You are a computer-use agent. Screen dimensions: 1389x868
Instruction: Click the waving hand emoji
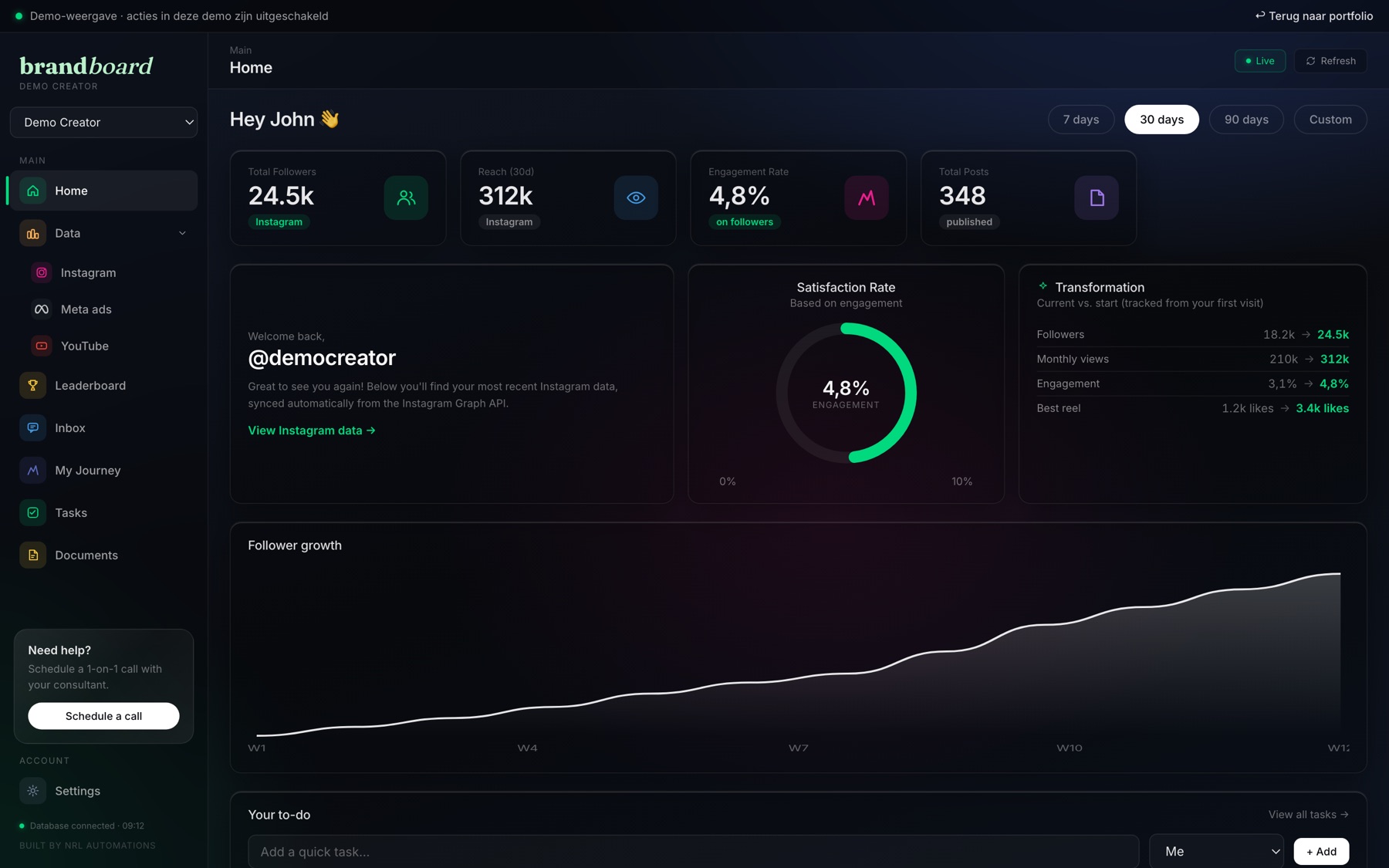click(330, 119)
